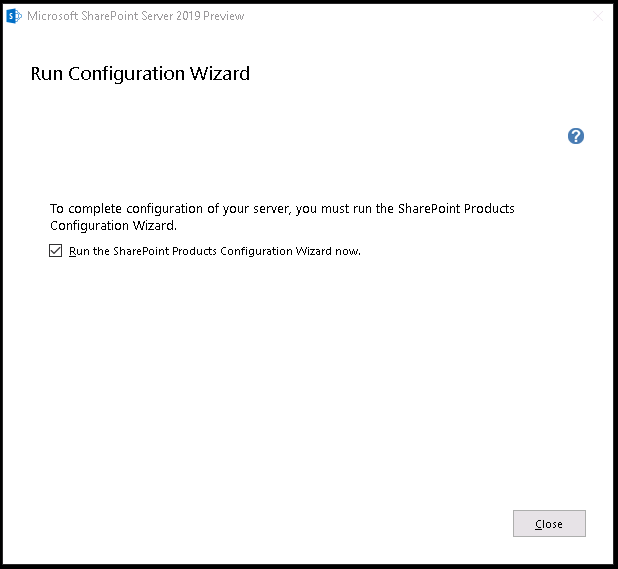The height and width of the screenshot is (569, 618).
Task: Click the 'Microsoft SharePoint Server 2019 Preview' title
Action: point(136,16)
